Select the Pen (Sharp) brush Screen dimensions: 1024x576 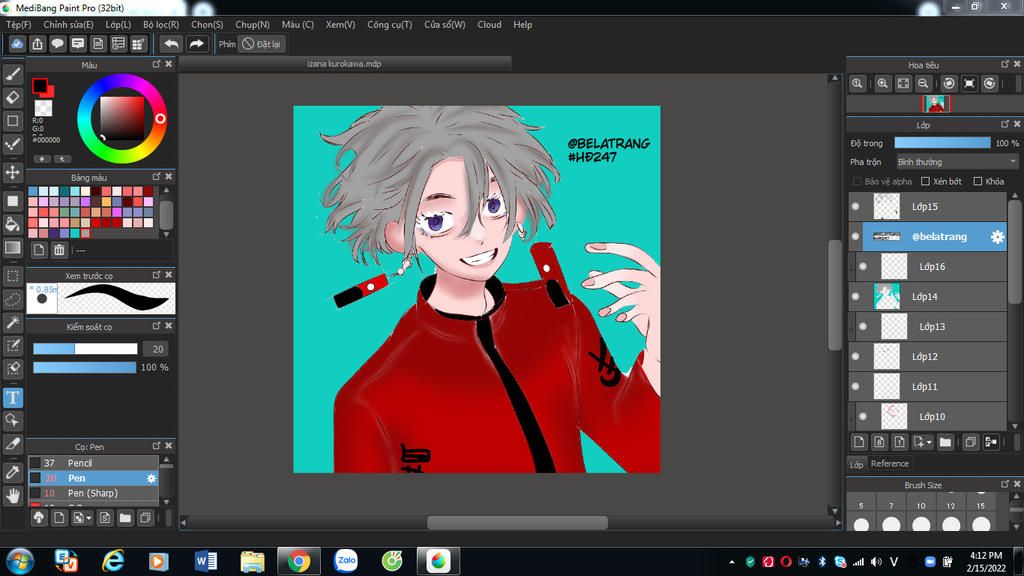[93, 493]
